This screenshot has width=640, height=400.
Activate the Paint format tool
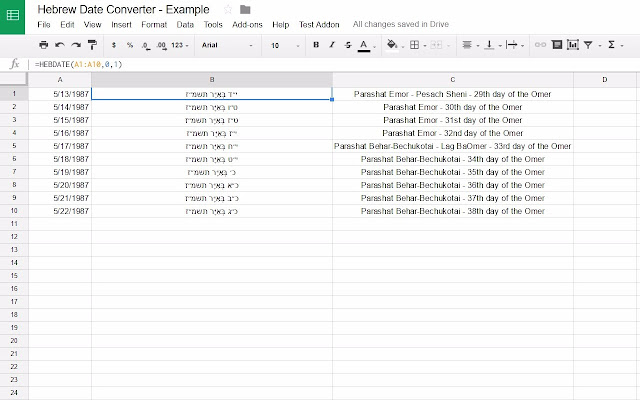[x=92, y=45]
